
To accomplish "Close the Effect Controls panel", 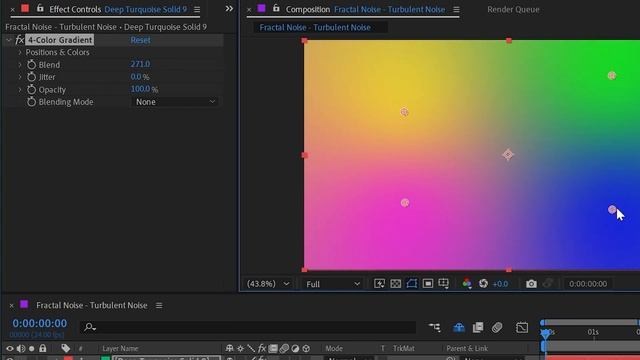I will click(x=12, y=9).
